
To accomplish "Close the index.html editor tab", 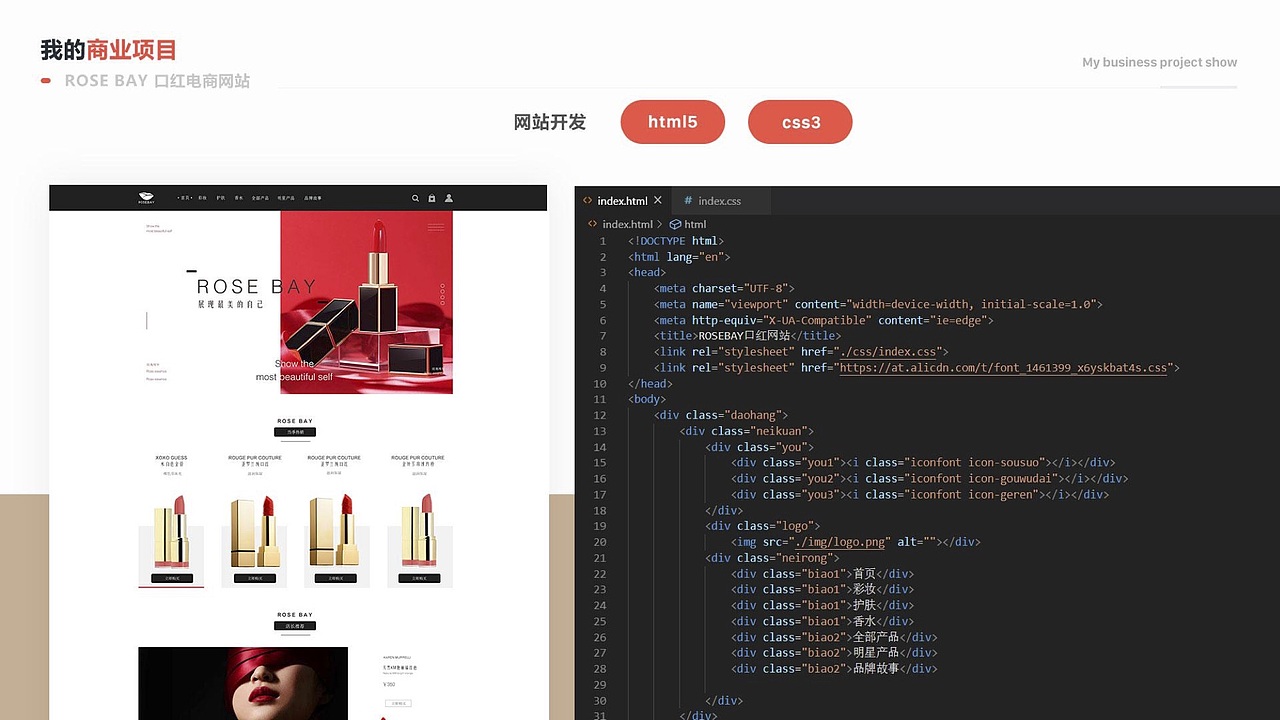I will coord(658,200).
